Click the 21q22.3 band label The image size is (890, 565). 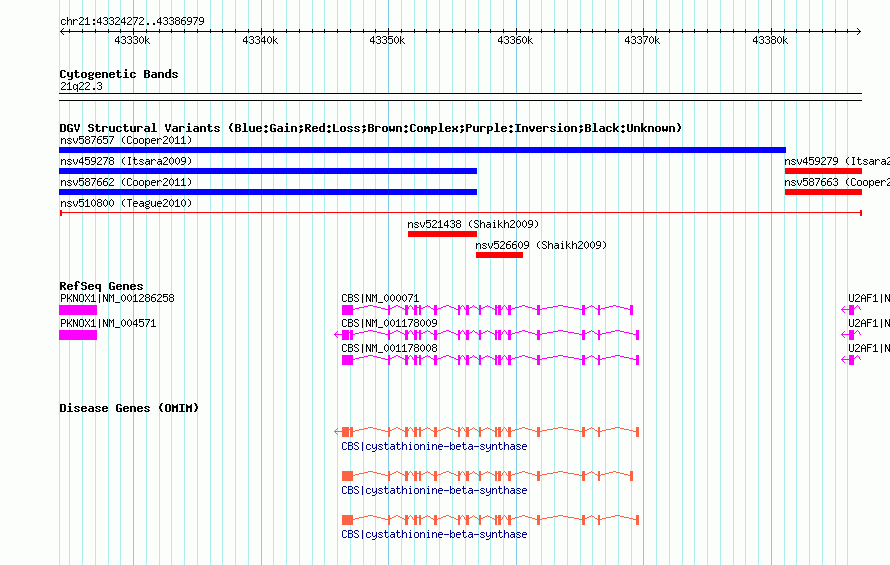[81, 86]
